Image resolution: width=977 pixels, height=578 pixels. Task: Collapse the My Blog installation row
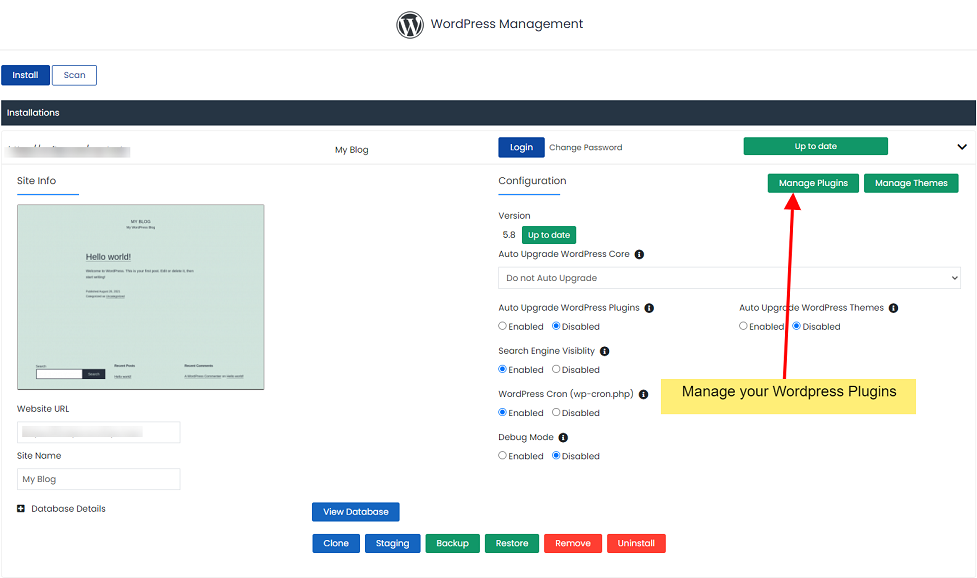coord(961,146)
